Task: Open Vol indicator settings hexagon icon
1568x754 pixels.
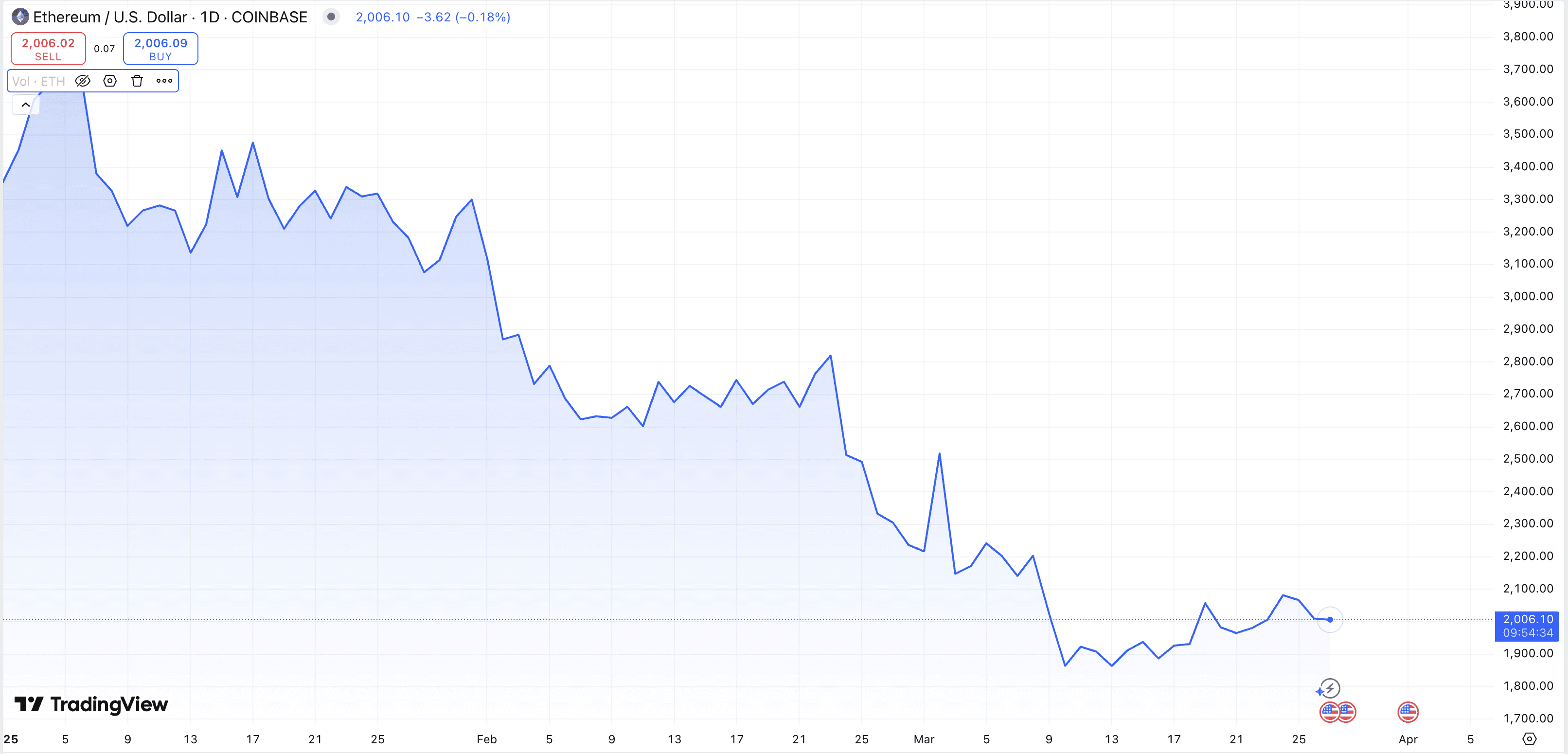Action: [x=110, y=81]
